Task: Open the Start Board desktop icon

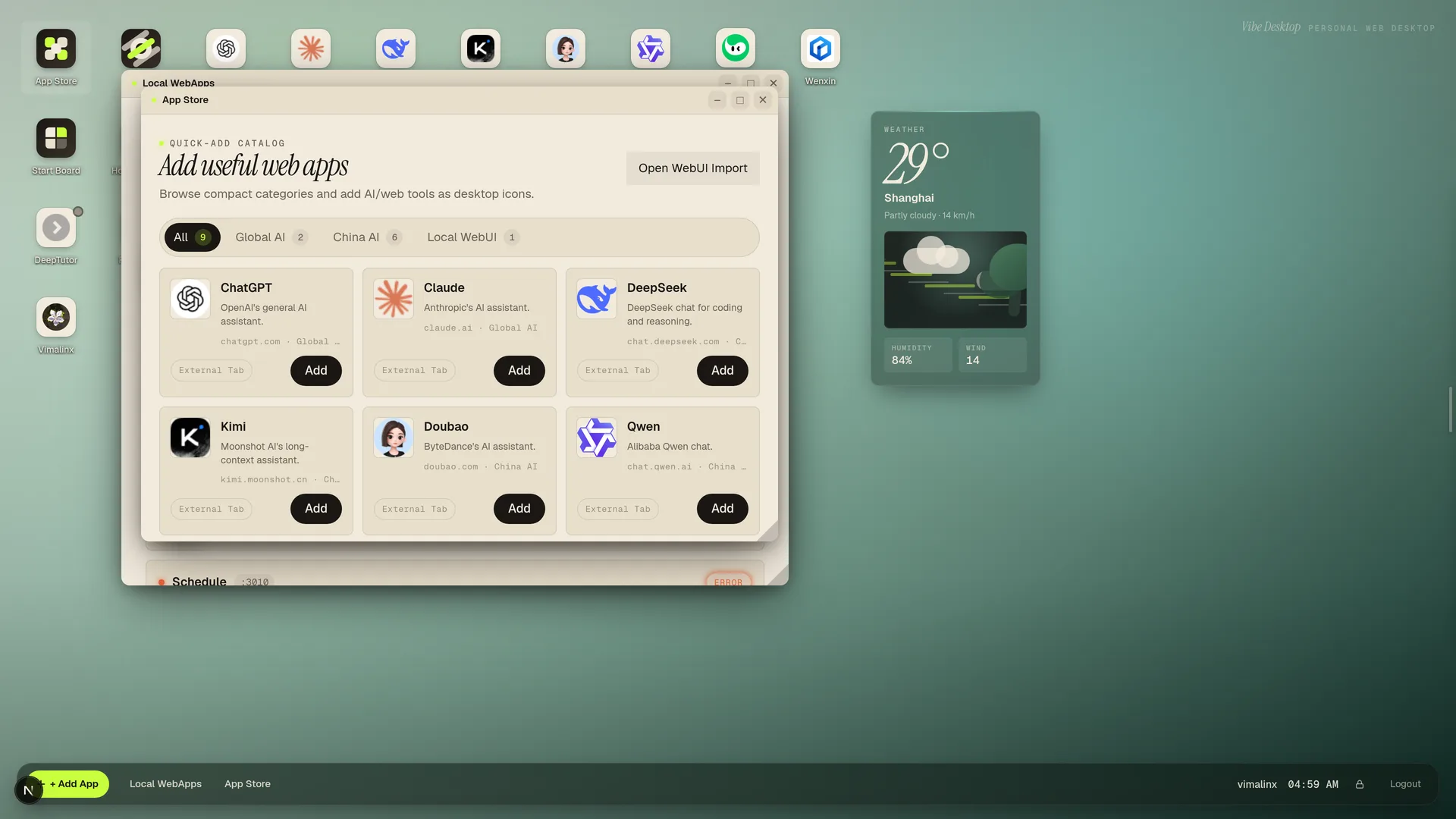Action: (56, 139)
